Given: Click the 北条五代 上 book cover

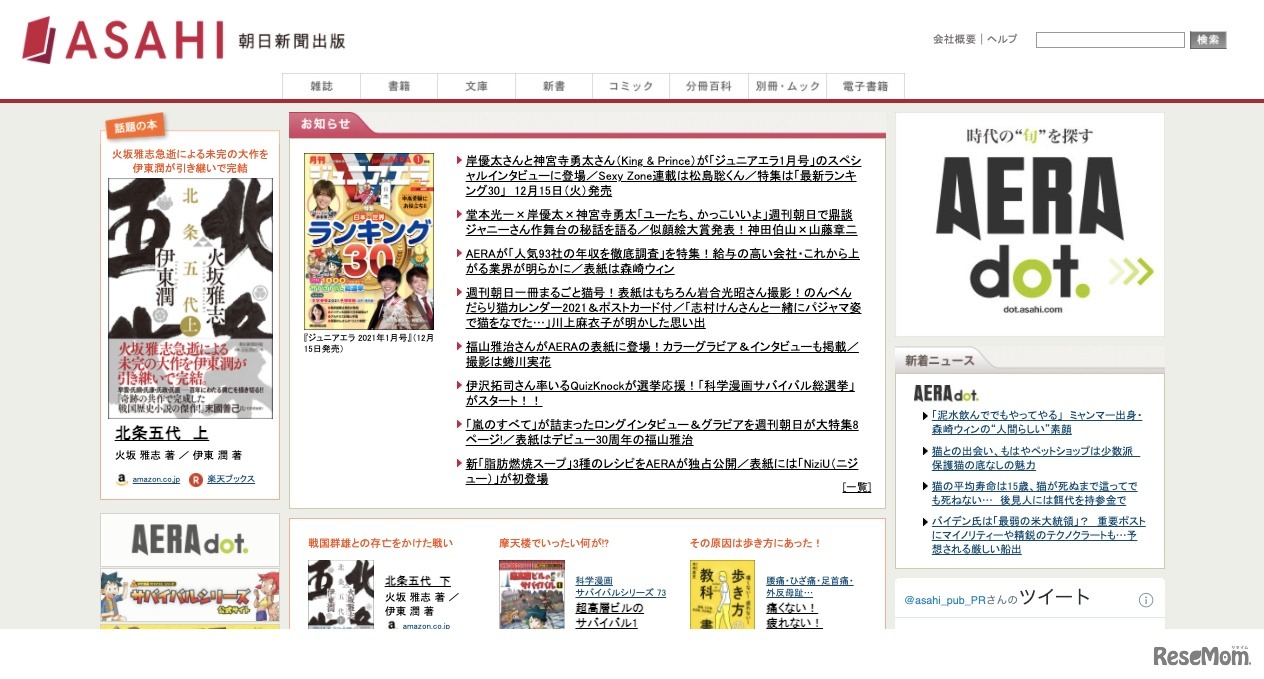Looking at the screenshot, I should 190,298.
